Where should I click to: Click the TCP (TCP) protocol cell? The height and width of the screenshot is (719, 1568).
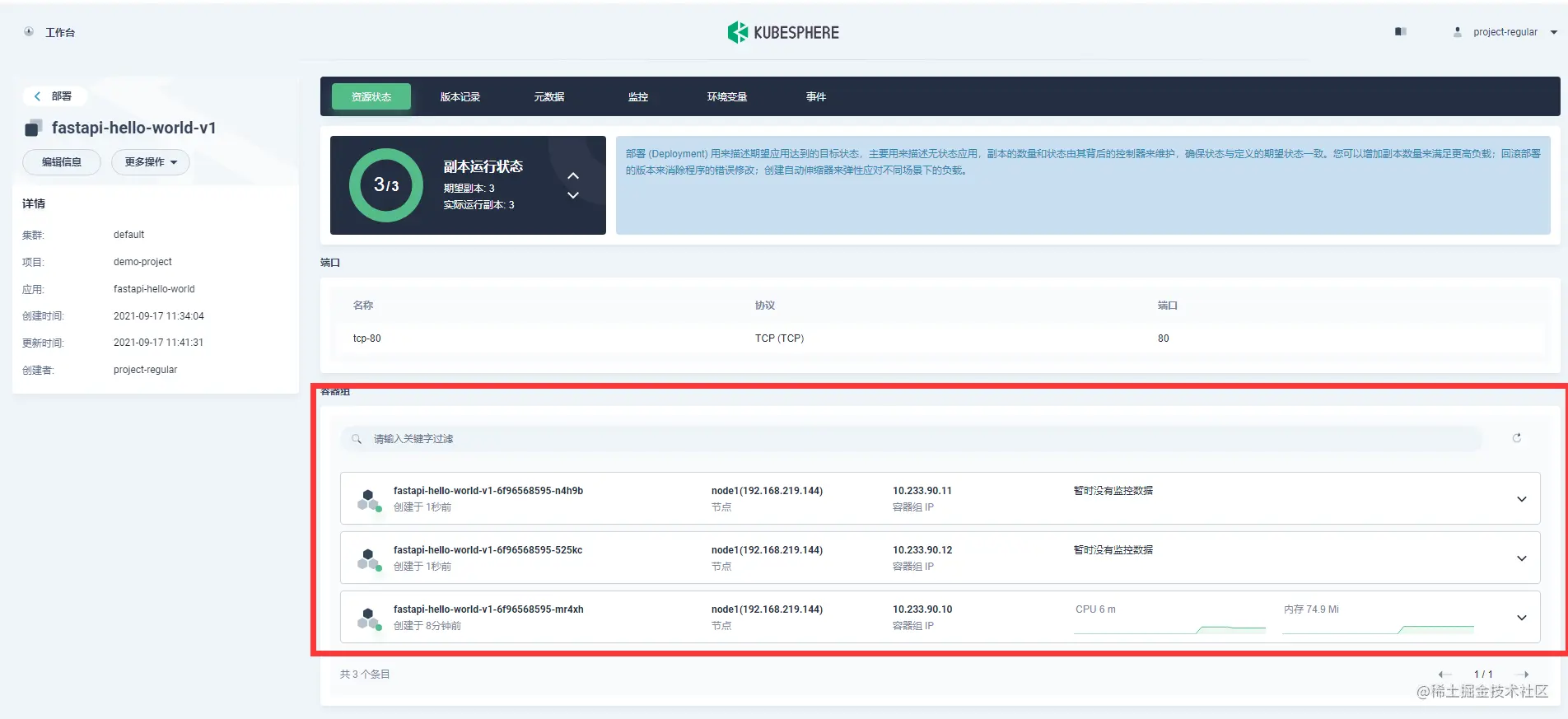779,338
